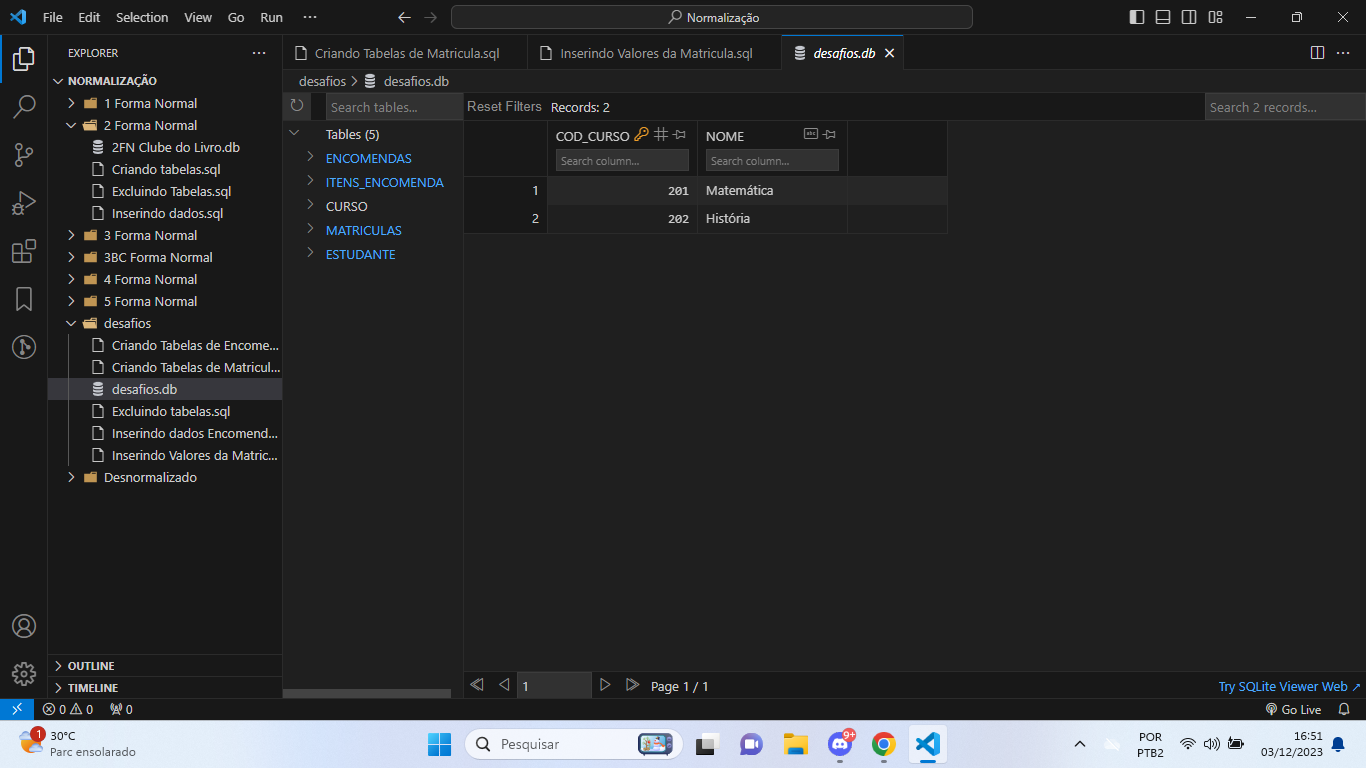The width and height of the screenshot is (1366, 768).
Task: Click the refresh tables icon
Action: click(x=296, y=106)
